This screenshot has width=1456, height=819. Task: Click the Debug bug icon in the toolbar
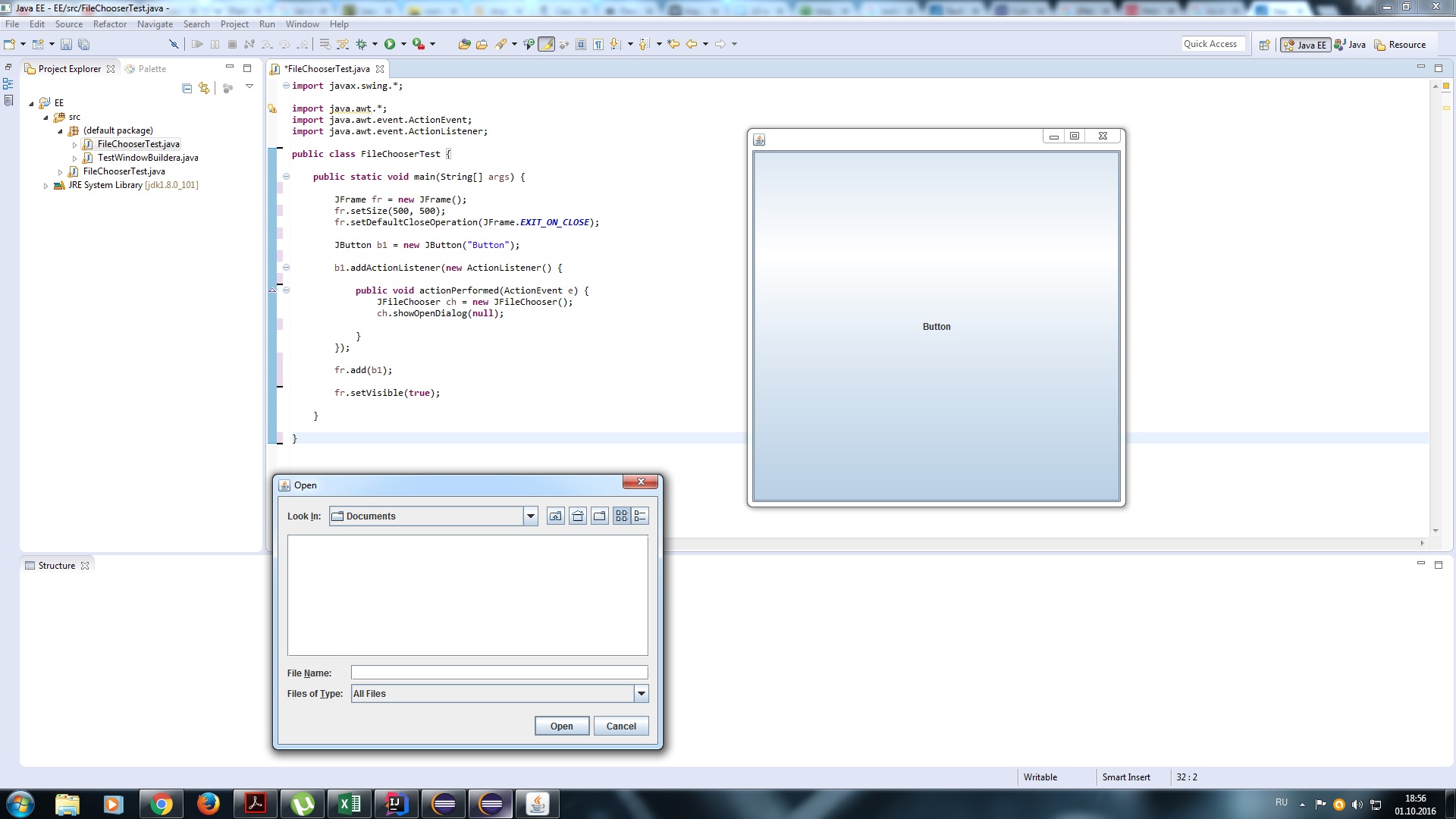click(361, 44)
